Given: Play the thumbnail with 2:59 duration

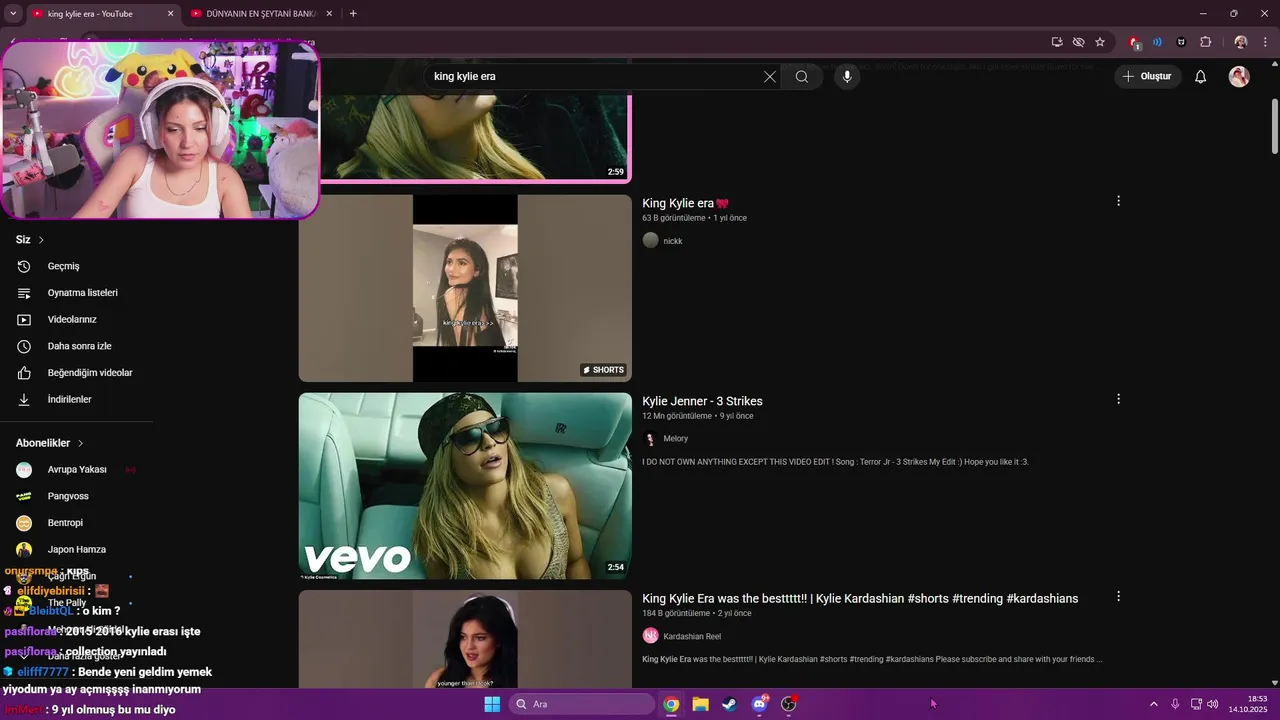Looking at the screenshot, I should 475,138.
